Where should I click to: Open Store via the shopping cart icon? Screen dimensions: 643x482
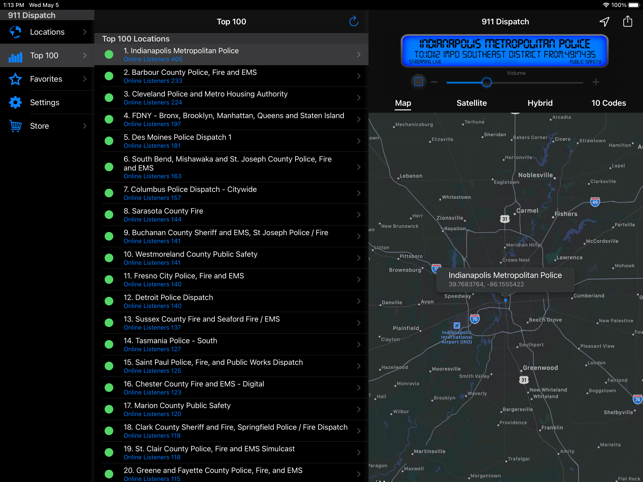point(15,126)
